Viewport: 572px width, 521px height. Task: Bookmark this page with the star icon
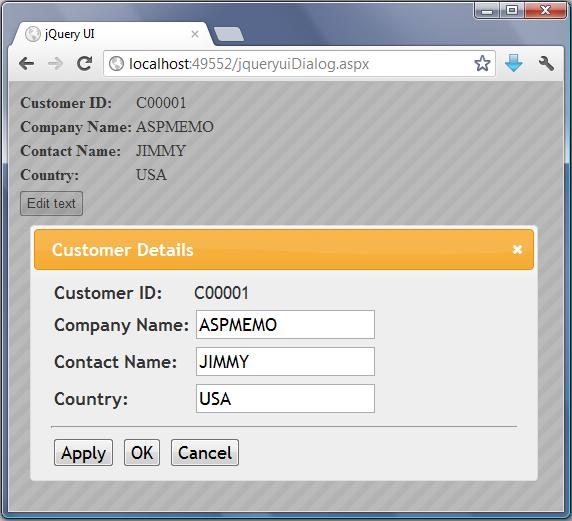(x=482, y=63)
